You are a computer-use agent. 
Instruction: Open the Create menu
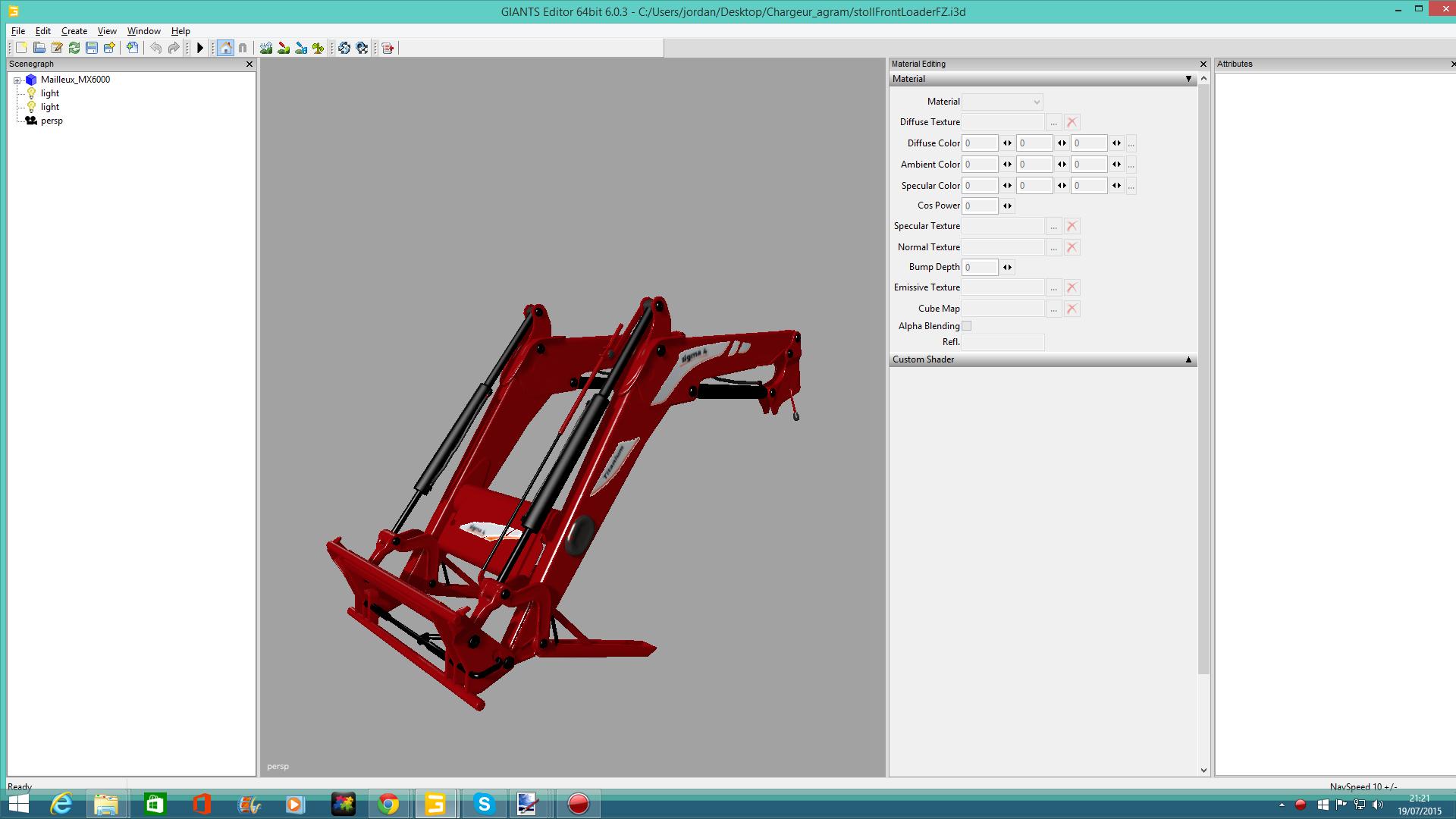tap(74, 31)
